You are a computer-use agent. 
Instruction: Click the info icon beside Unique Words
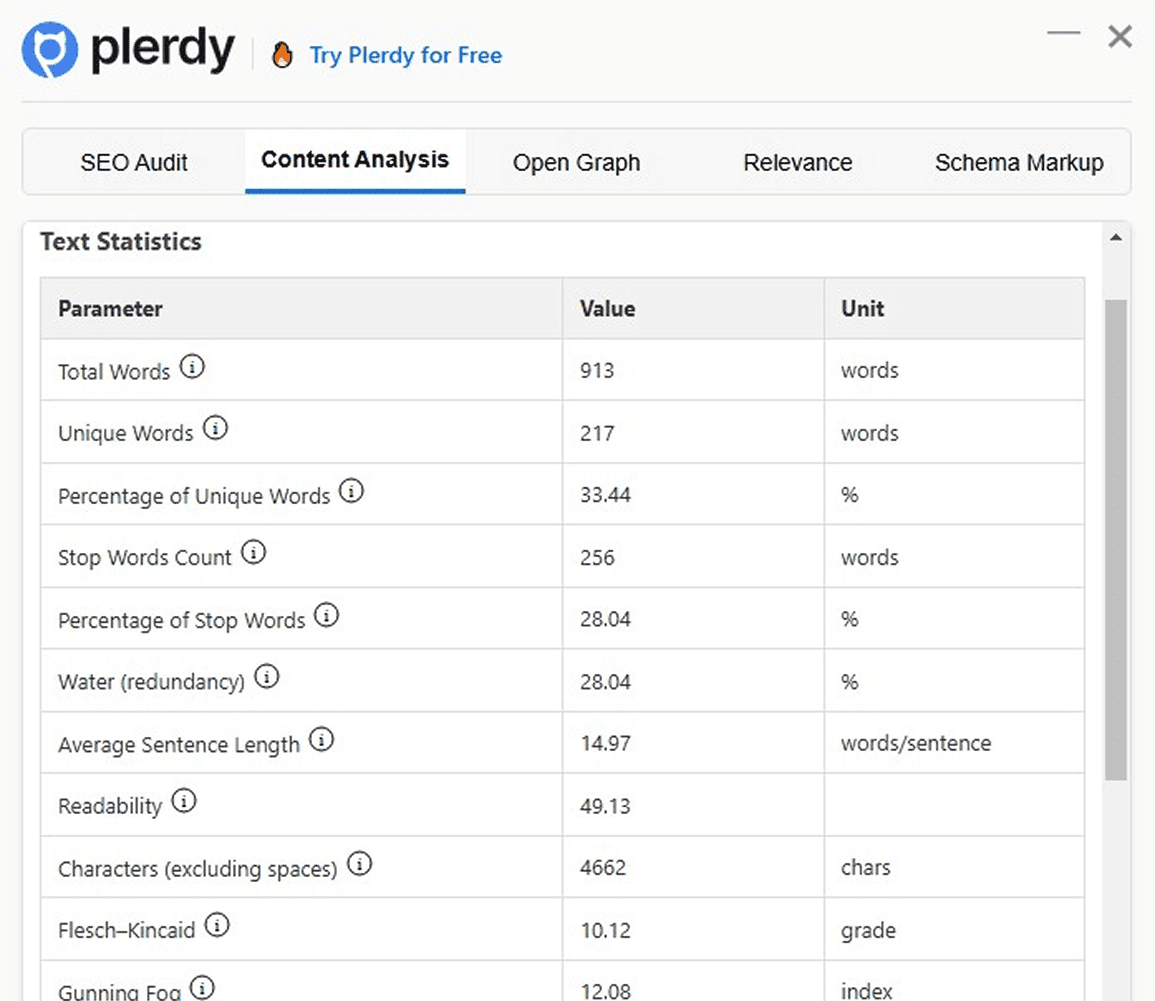(215, 430)
